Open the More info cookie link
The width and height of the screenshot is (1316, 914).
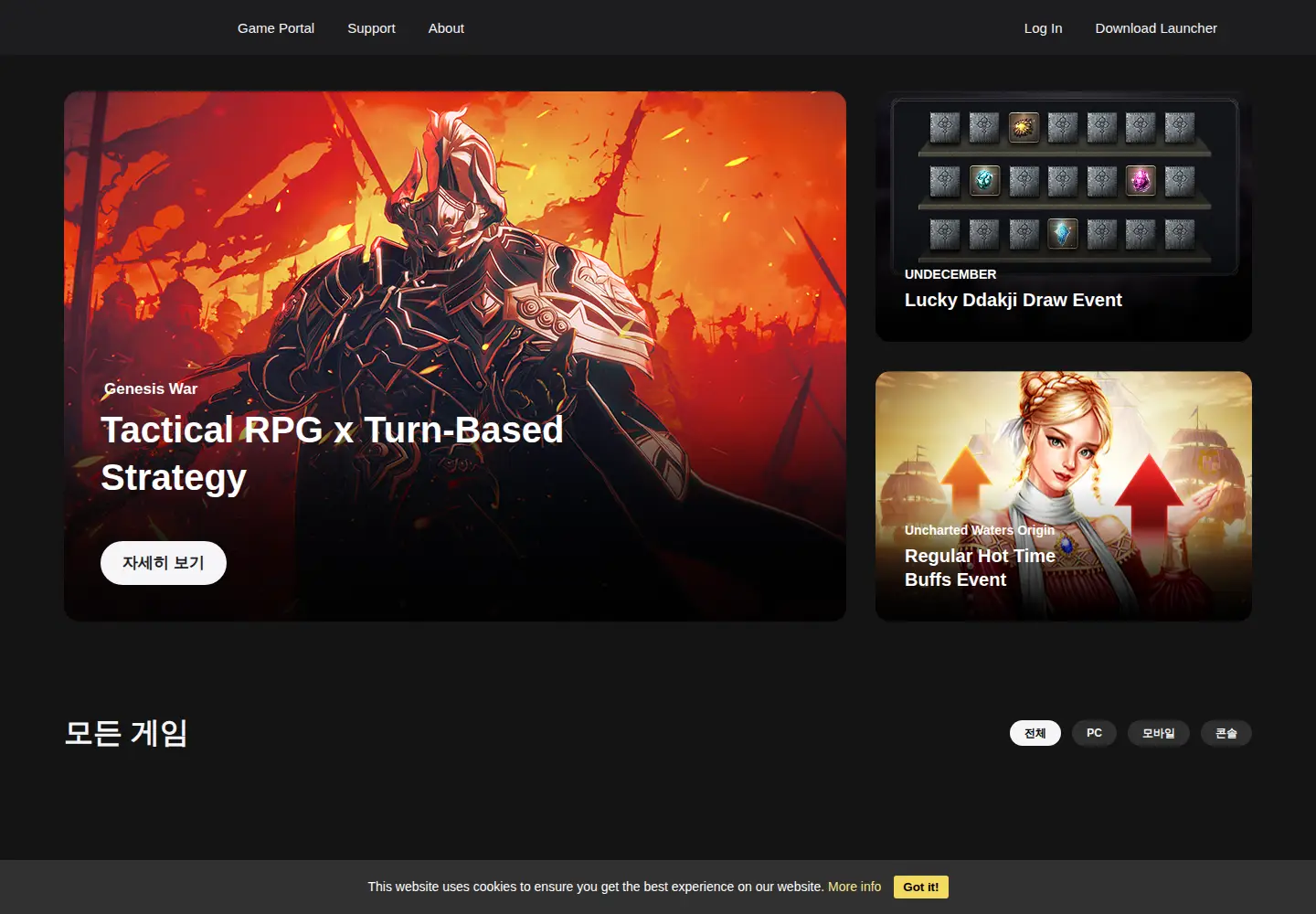tap(854, 887)
